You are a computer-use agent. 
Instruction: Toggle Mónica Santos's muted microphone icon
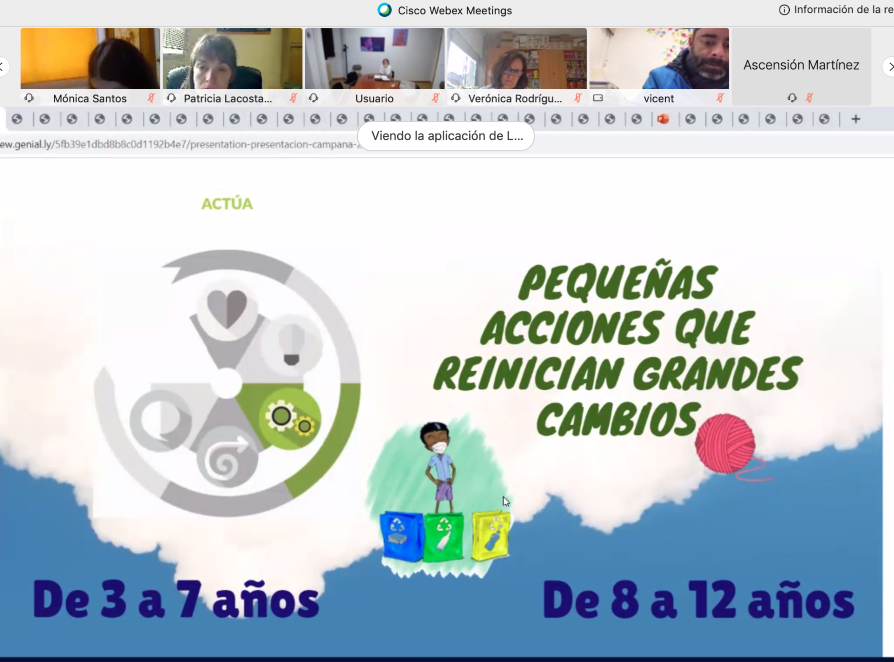151,98
